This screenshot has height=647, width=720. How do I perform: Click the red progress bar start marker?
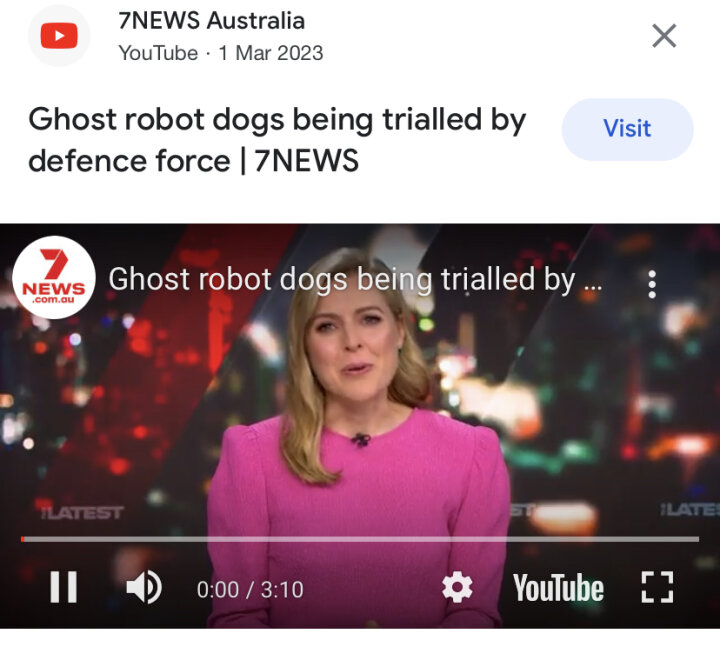[22, 539]
